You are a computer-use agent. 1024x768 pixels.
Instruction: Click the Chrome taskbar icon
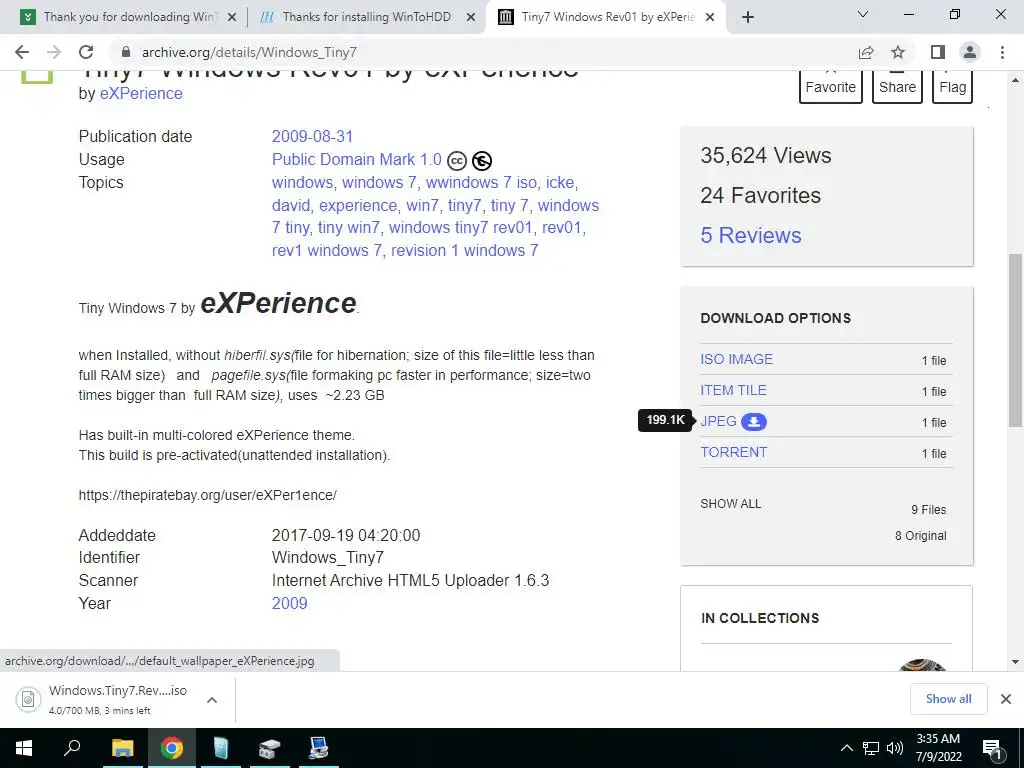[172, 748]
